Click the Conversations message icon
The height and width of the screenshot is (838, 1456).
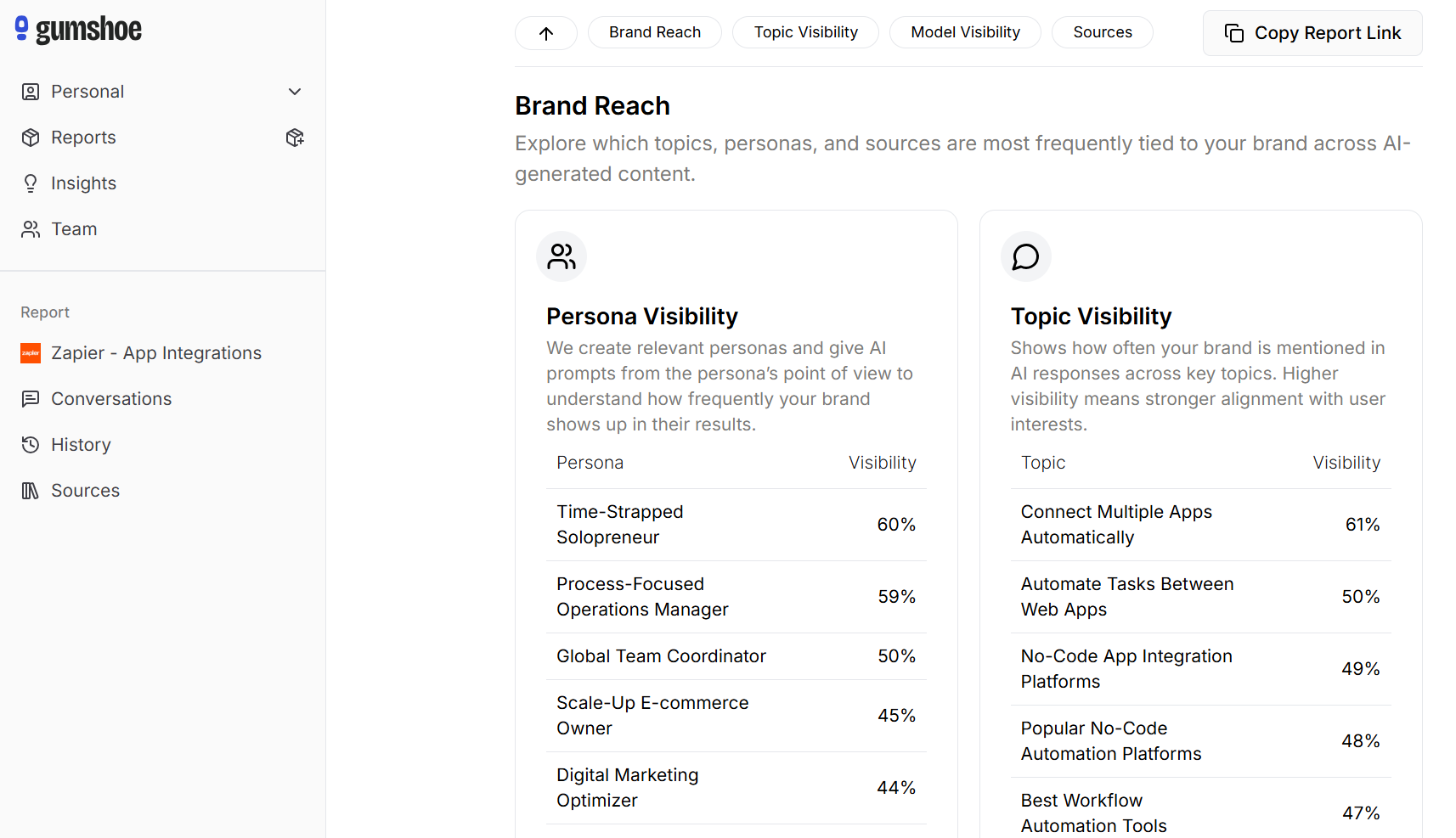click(x=31, y=399)
